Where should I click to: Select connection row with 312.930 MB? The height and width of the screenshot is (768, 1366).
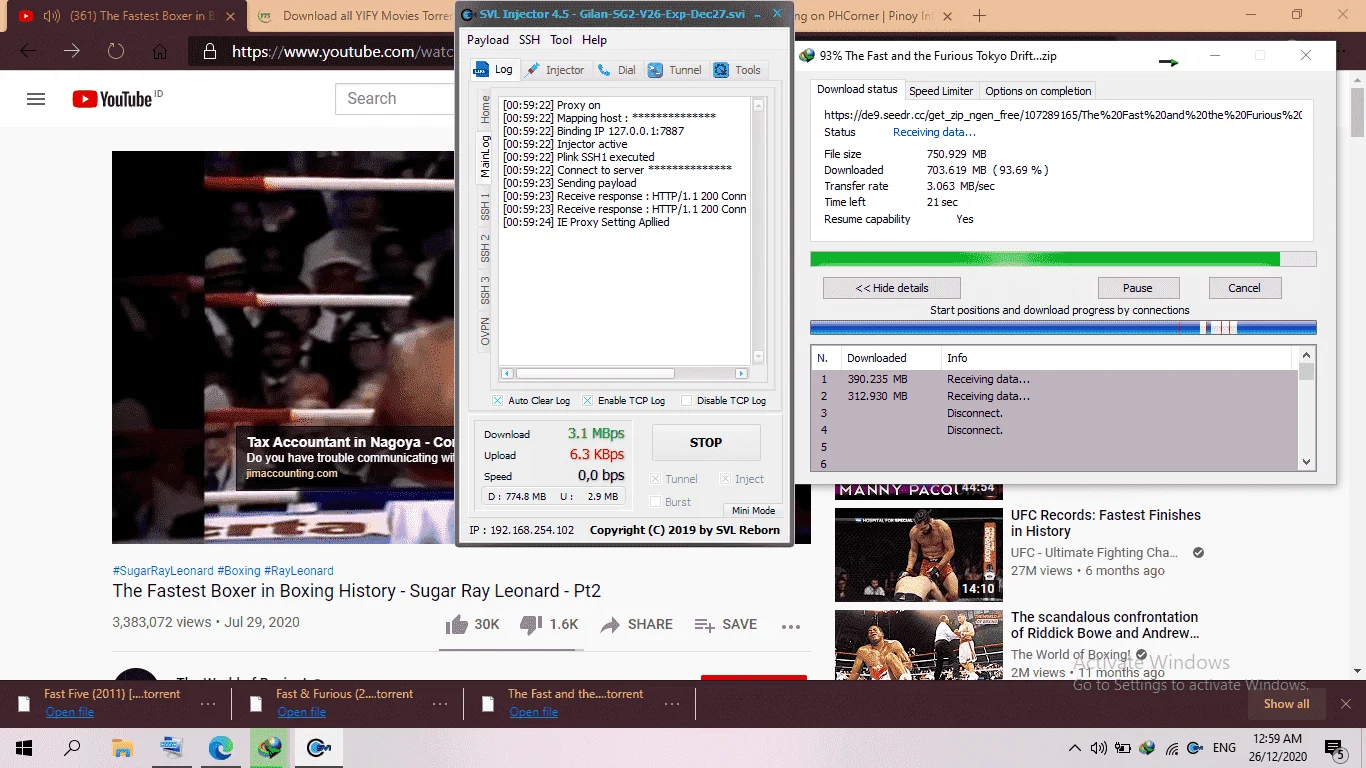pos(1055,396)
